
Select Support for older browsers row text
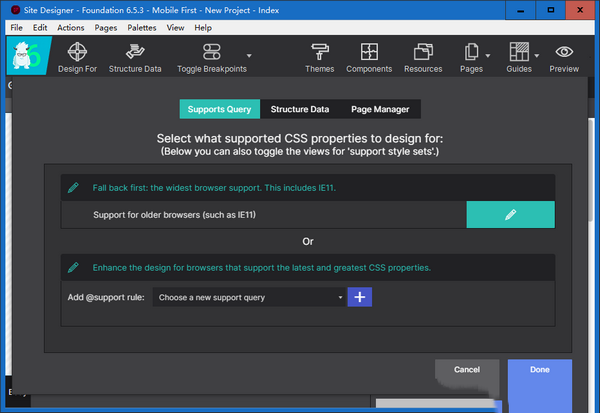coord(174,215)
